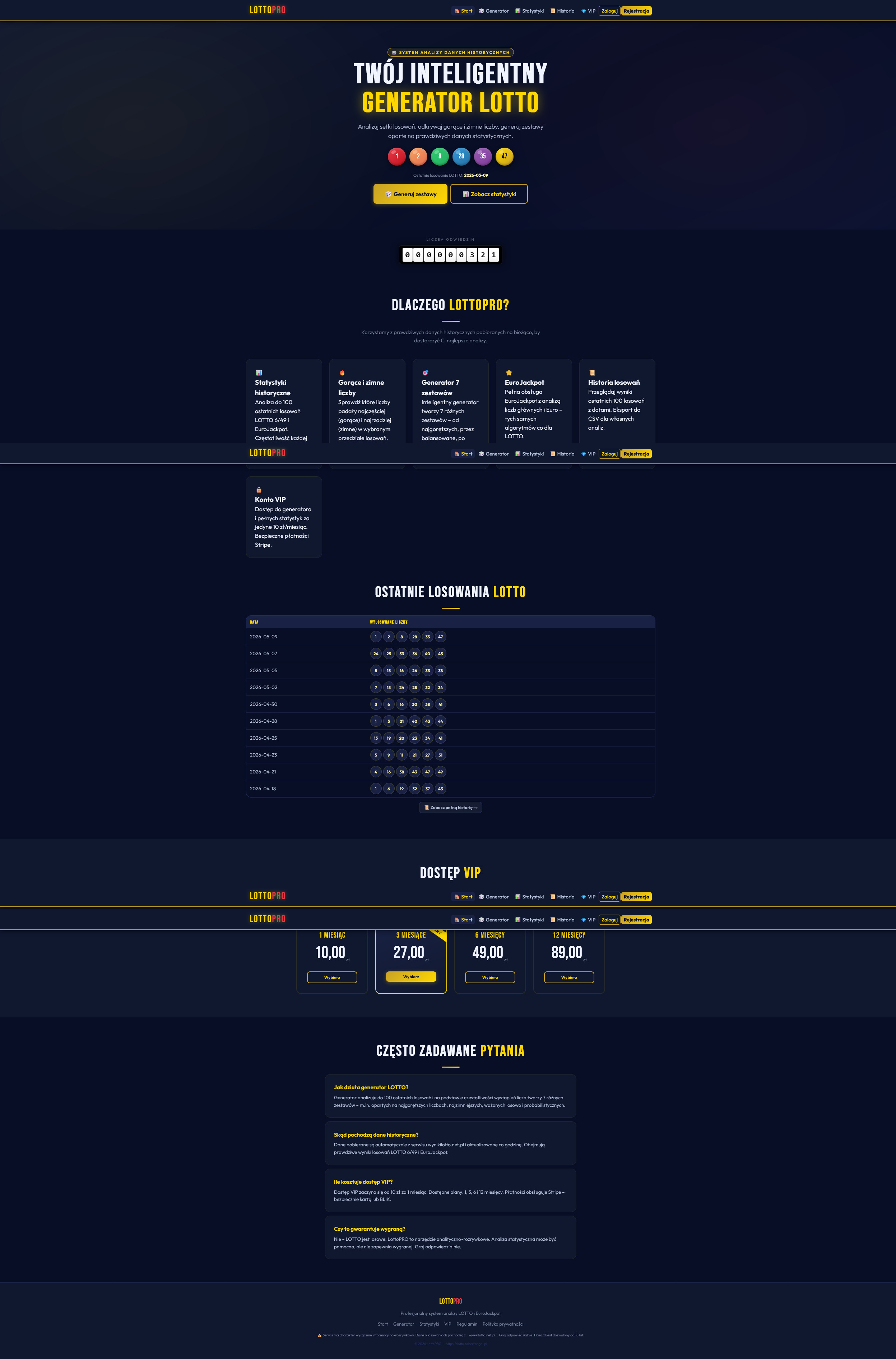
Task: Click the star icon on the EuroJackpot card
Action: pos(509,373)
